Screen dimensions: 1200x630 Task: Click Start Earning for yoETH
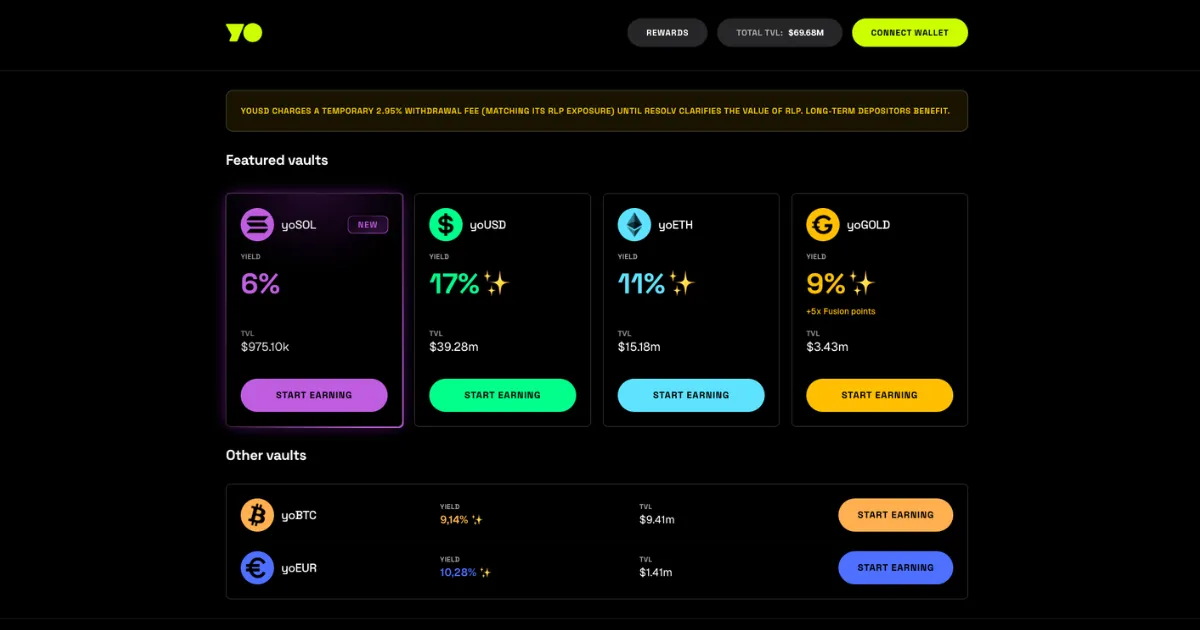point(690,395)
